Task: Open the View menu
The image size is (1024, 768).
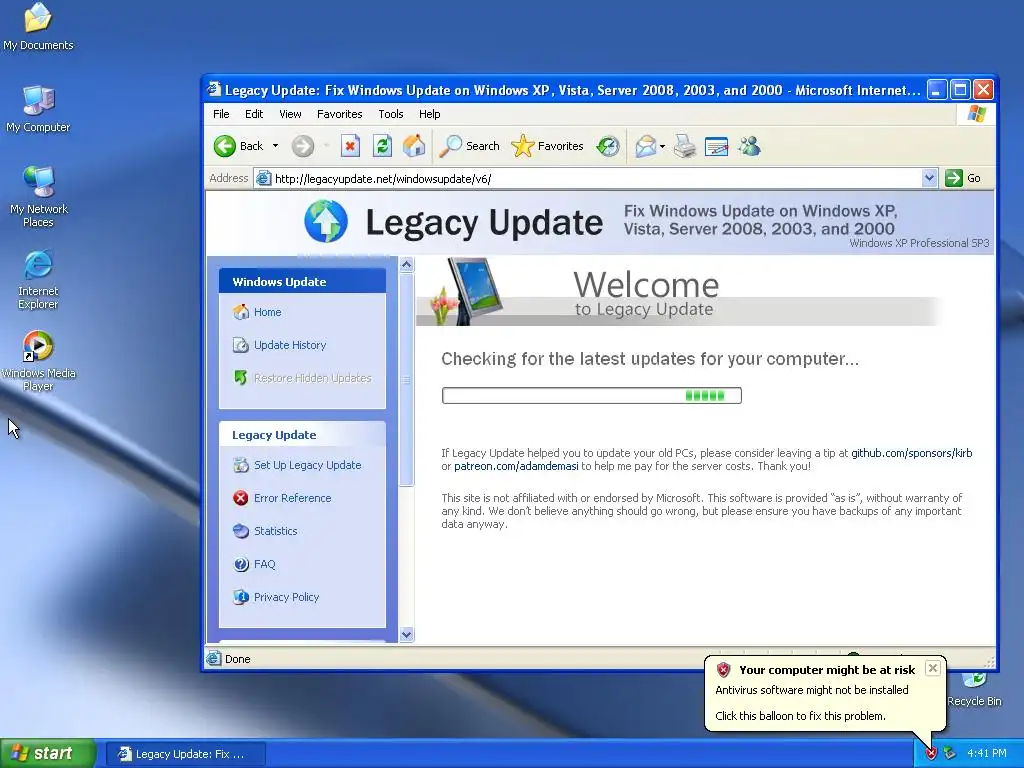Action: [x=290, y=114]
